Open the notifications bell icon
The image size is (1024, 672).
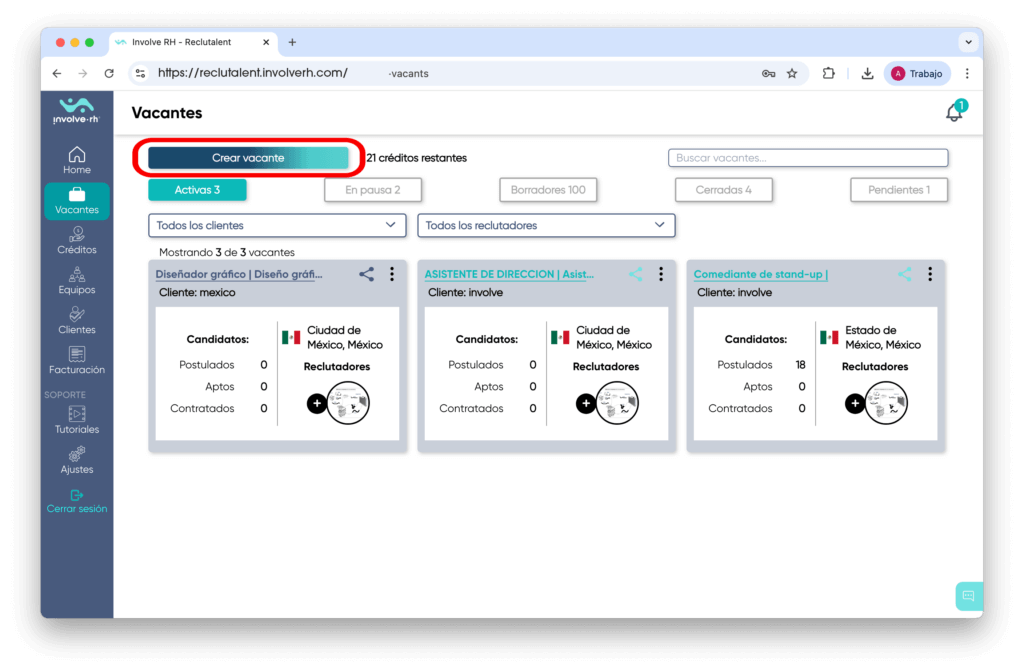[954, 113]
